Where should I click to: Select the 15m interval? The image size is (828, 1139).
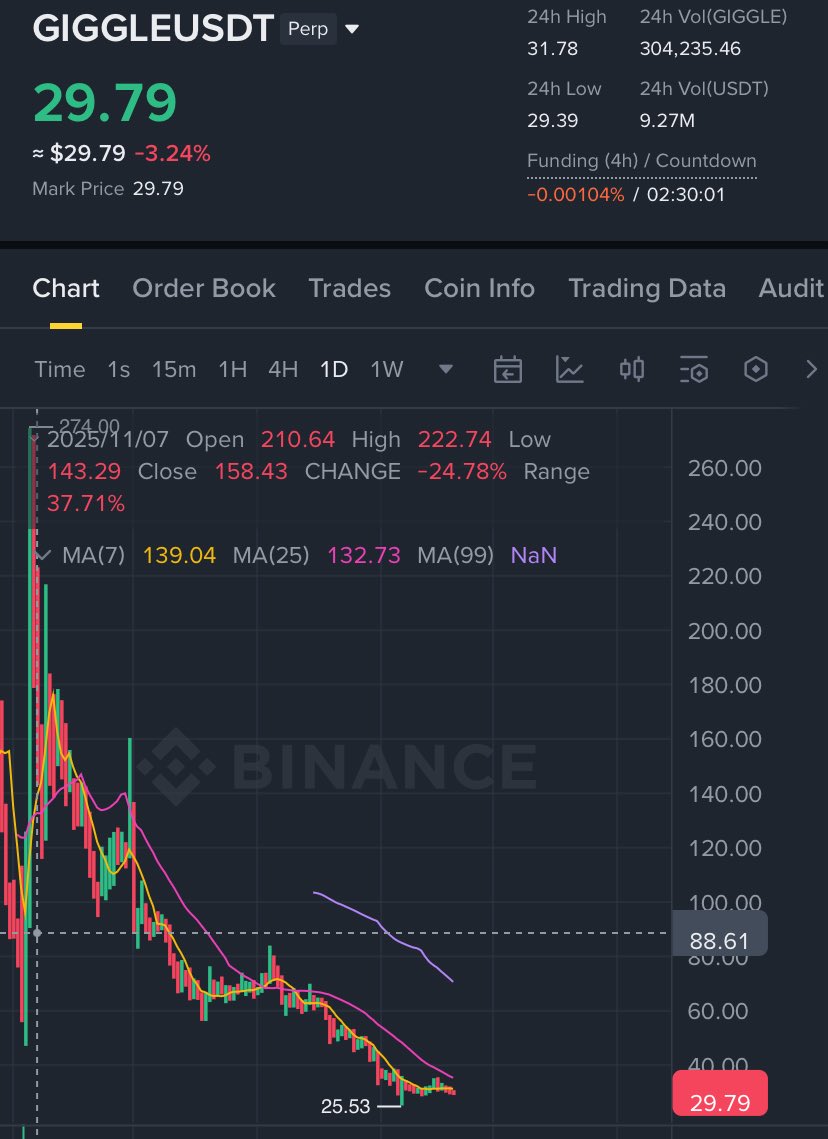click(x=174, y=370)
